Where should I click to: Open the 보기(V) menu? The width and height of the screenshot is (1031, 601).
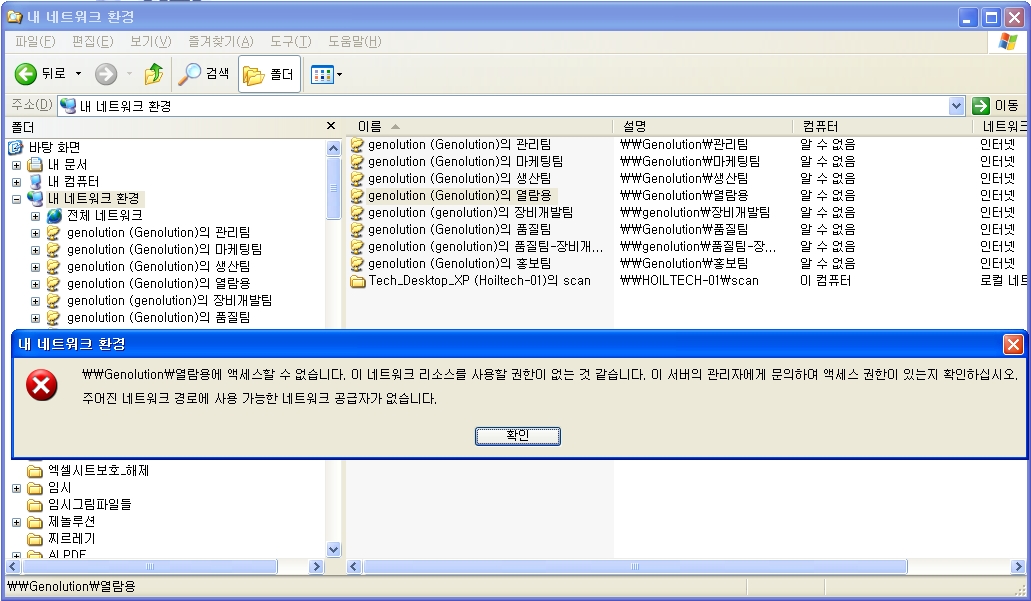pyautogui.click(x=150, y=41)
